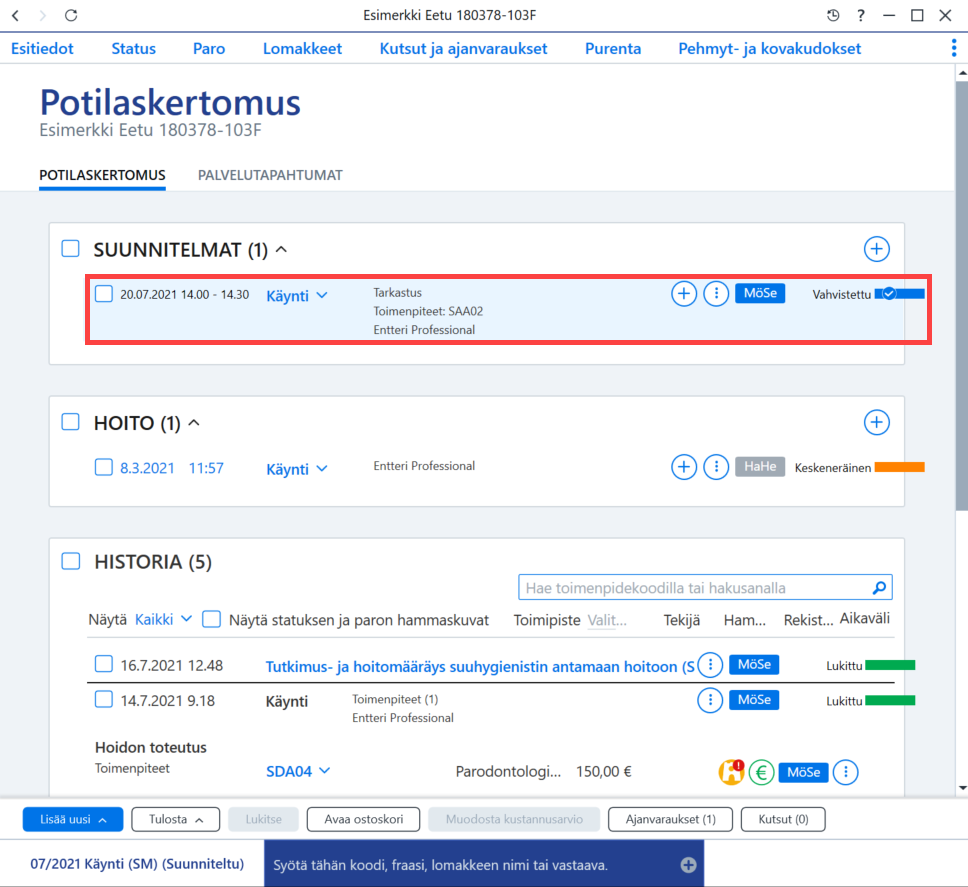
Task: Open three-dot menu on the 20.07.2021 visit row
Action: pos(716,294)
